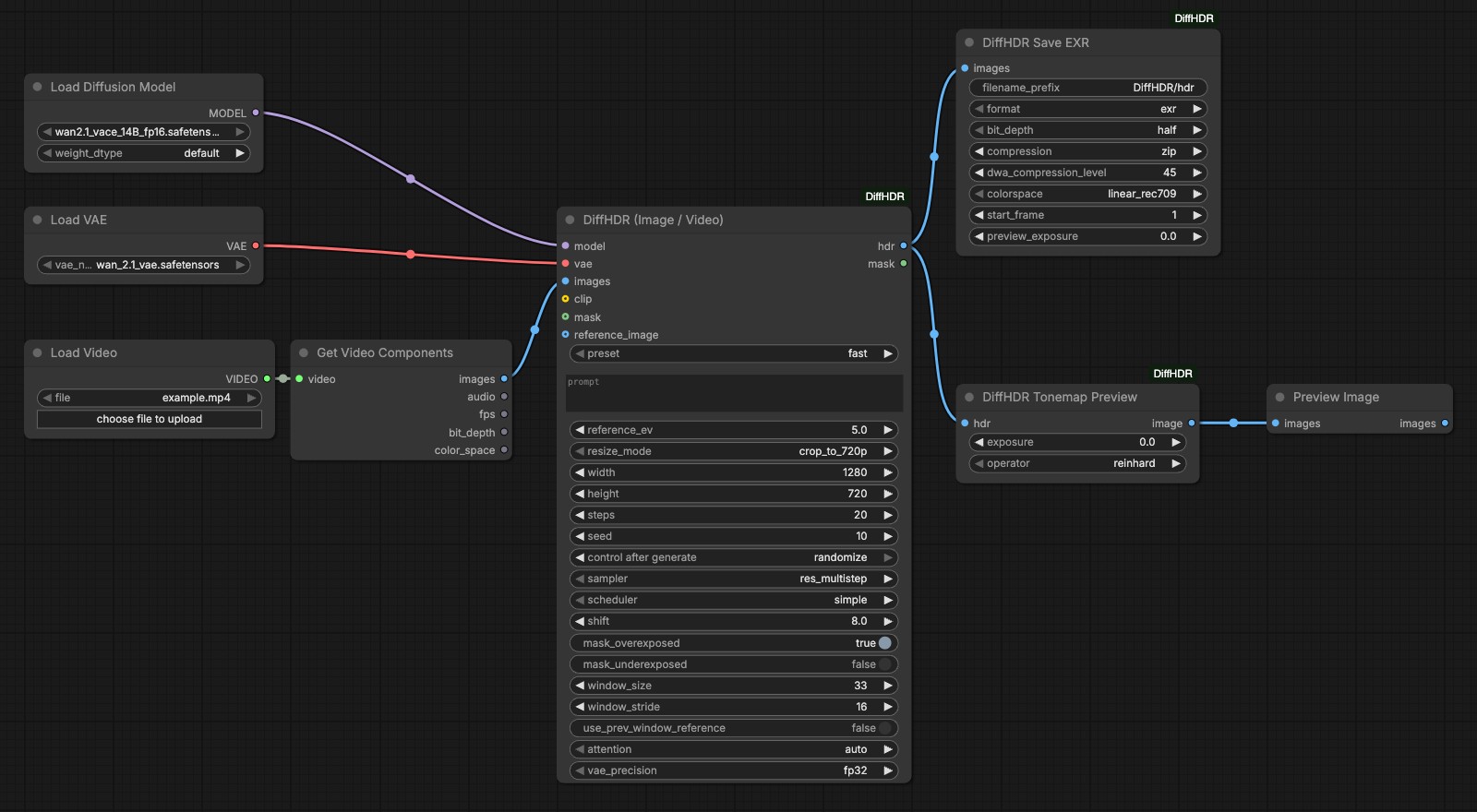
Task: Click the color_space output socket on Get Video Components
Action: [x=504, y=450]
